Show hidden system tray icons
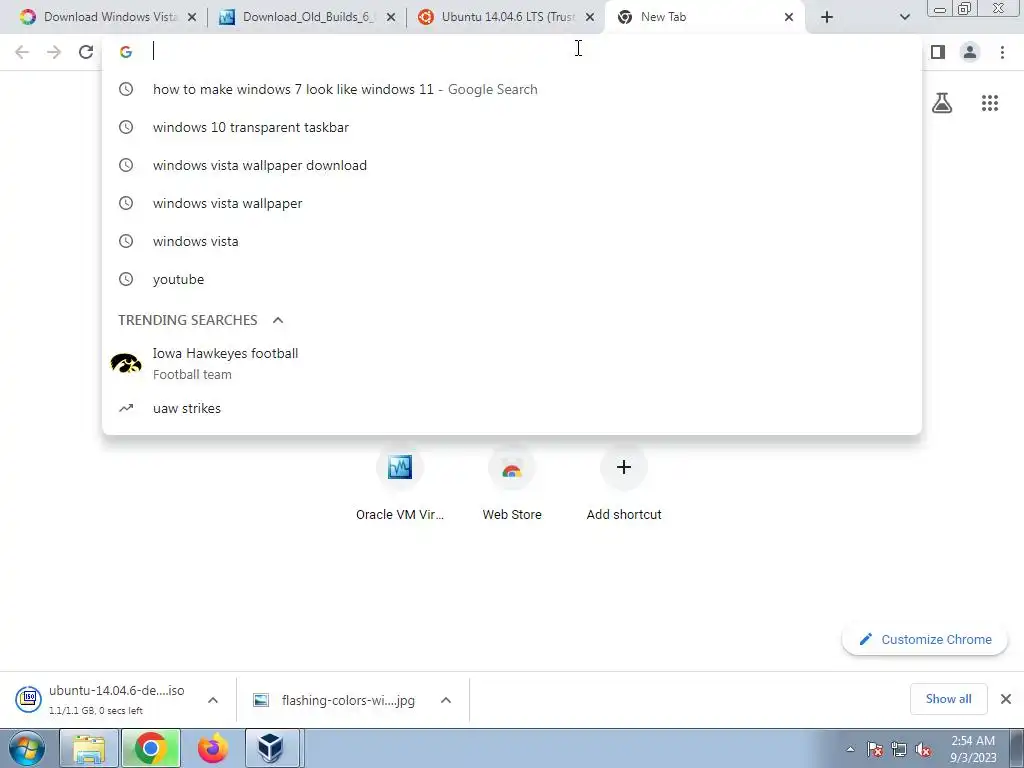Screen dimensions: 1024x768 [850, 749]
